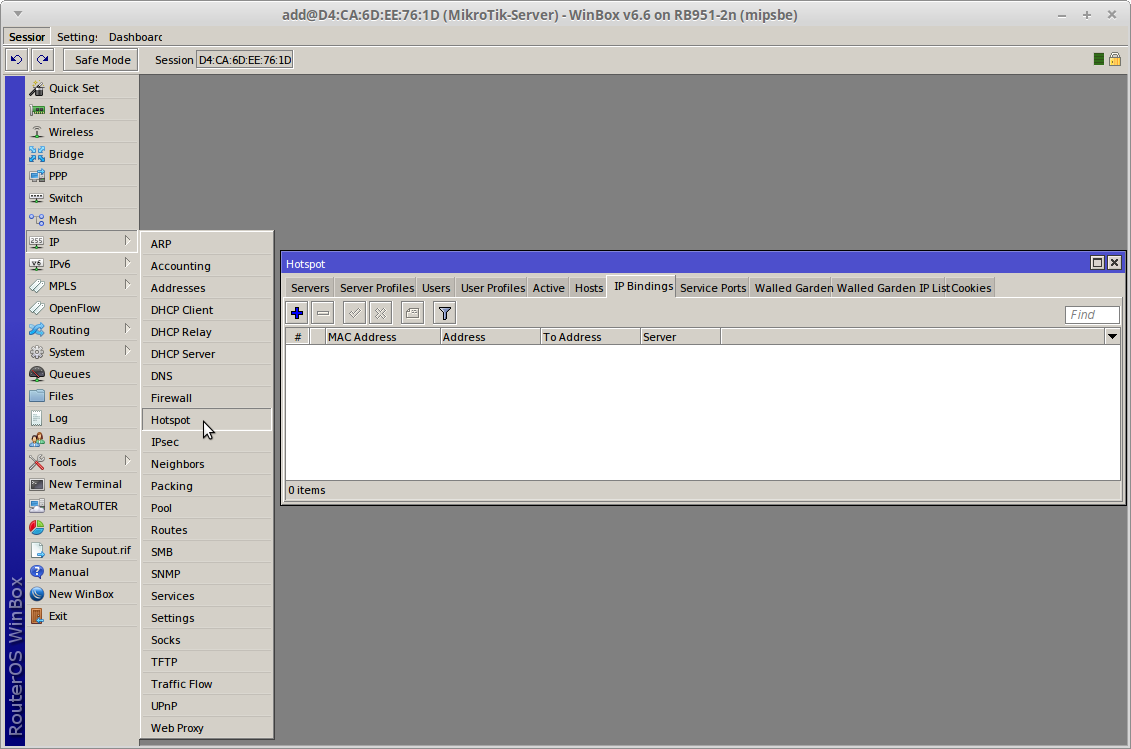Viewport: 1131px width, 749px height.
Task: Expand the Routing submenu
Action: (x=127, y=328)
